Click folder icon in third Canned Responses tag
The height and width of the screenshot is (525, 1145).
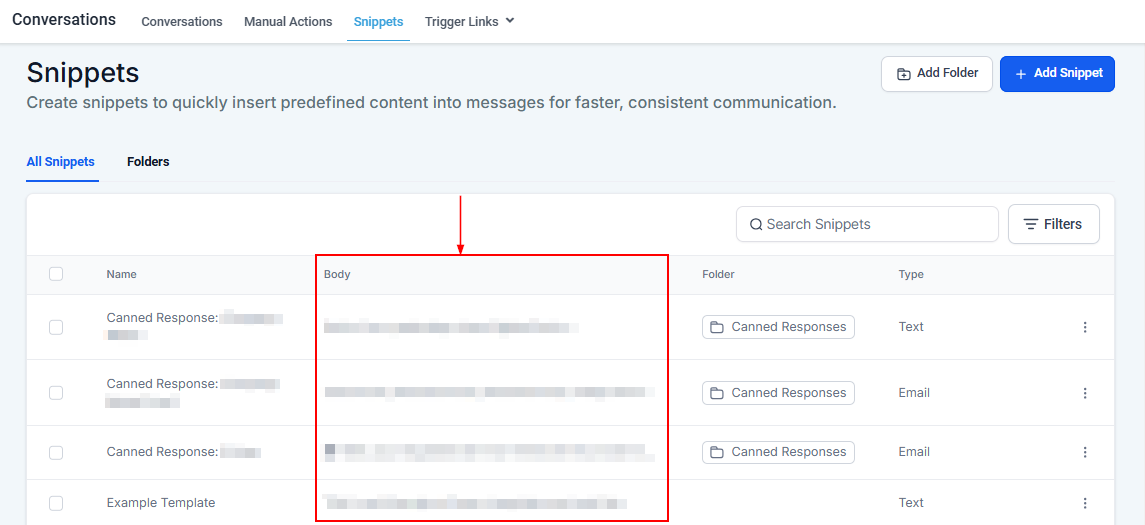click(717, 452)
